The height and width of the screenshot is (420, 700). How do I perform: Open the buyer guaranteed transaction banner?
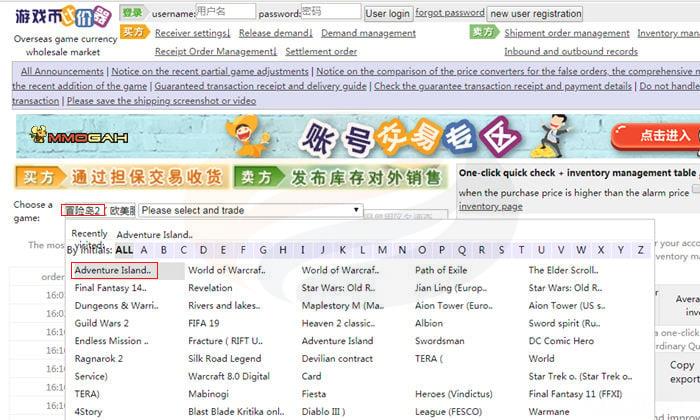(x=120, y=178)
